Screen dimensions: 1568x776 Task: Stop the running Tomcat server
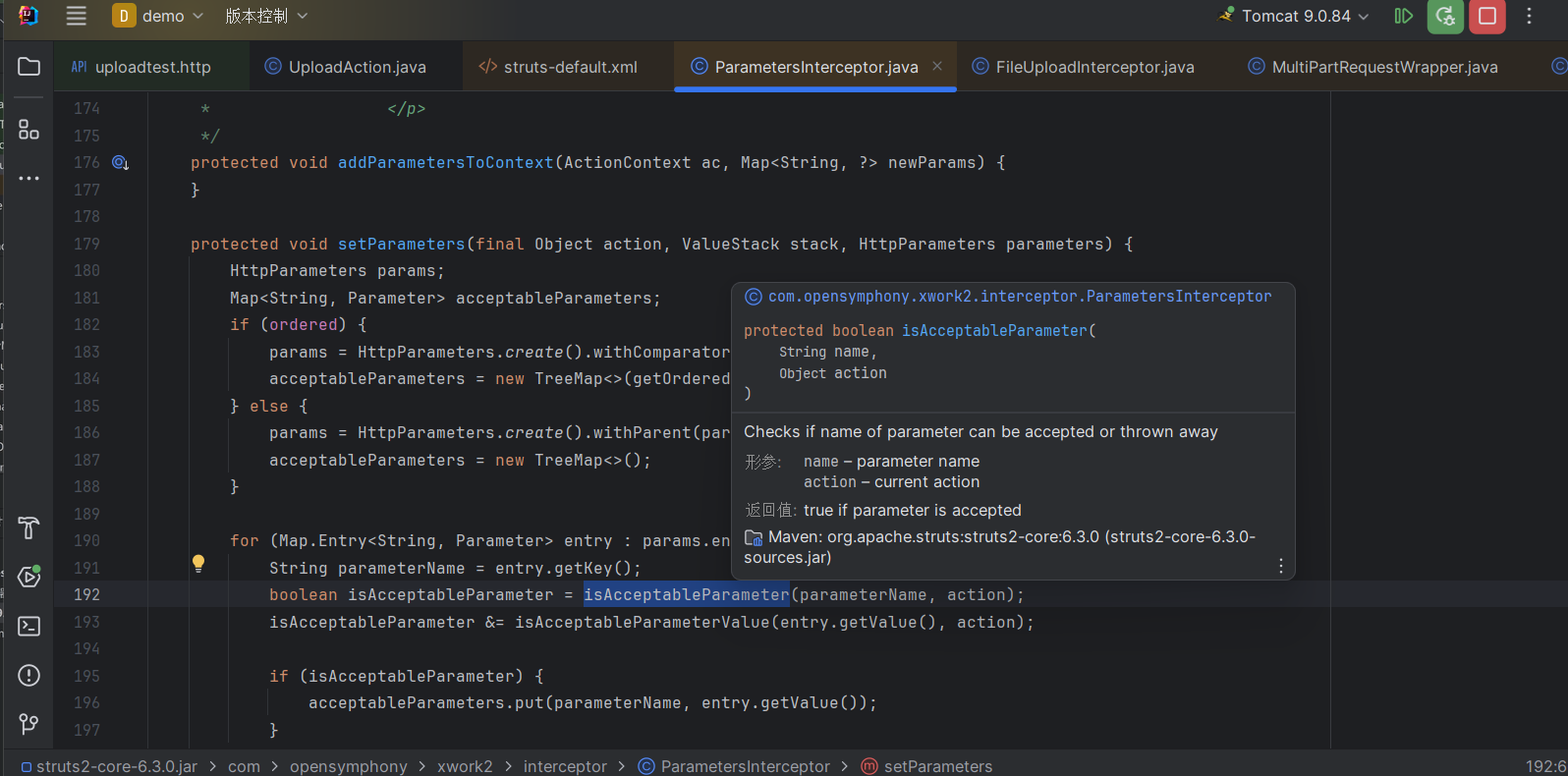point(1487,16)
